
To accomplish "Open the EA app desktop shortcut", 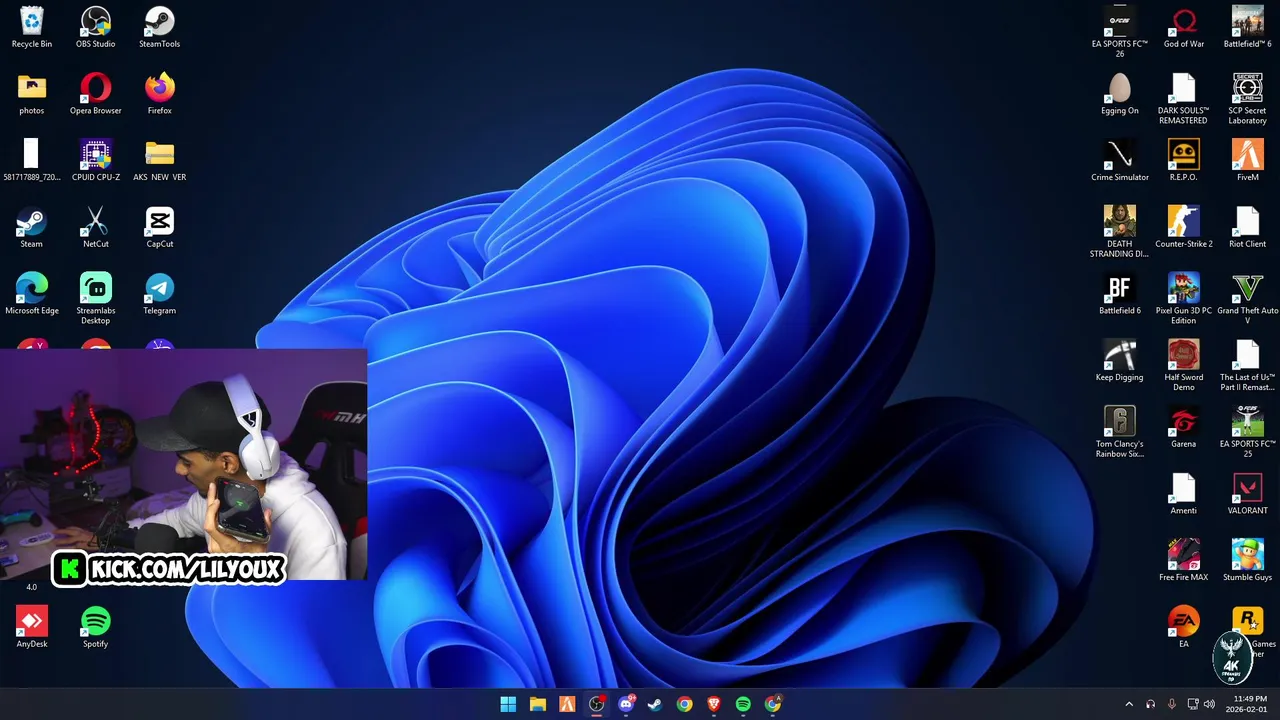I will click(1184, 627).
